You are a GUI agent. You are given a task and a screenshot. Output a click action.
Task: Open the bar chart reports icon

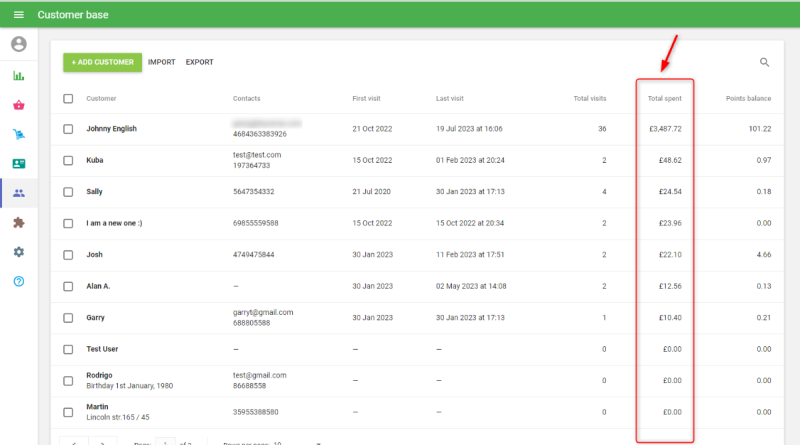[18, 76]
